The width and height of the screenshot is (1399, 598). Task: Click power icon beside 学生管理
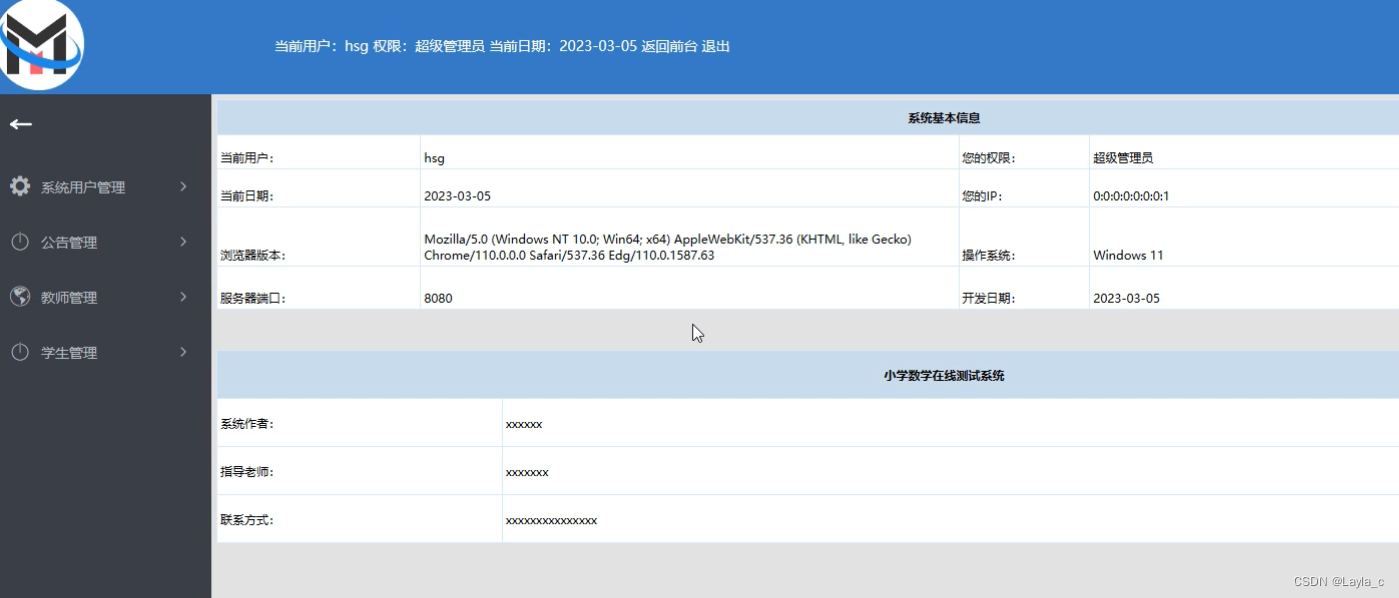(x=20, y=352)
